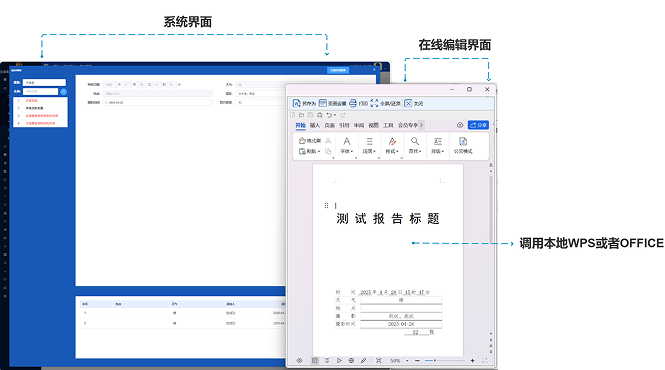Viewport: 665px width, 370px height.
Task: Click the cloud upload icon beside Share
Action: pos(460,125)
